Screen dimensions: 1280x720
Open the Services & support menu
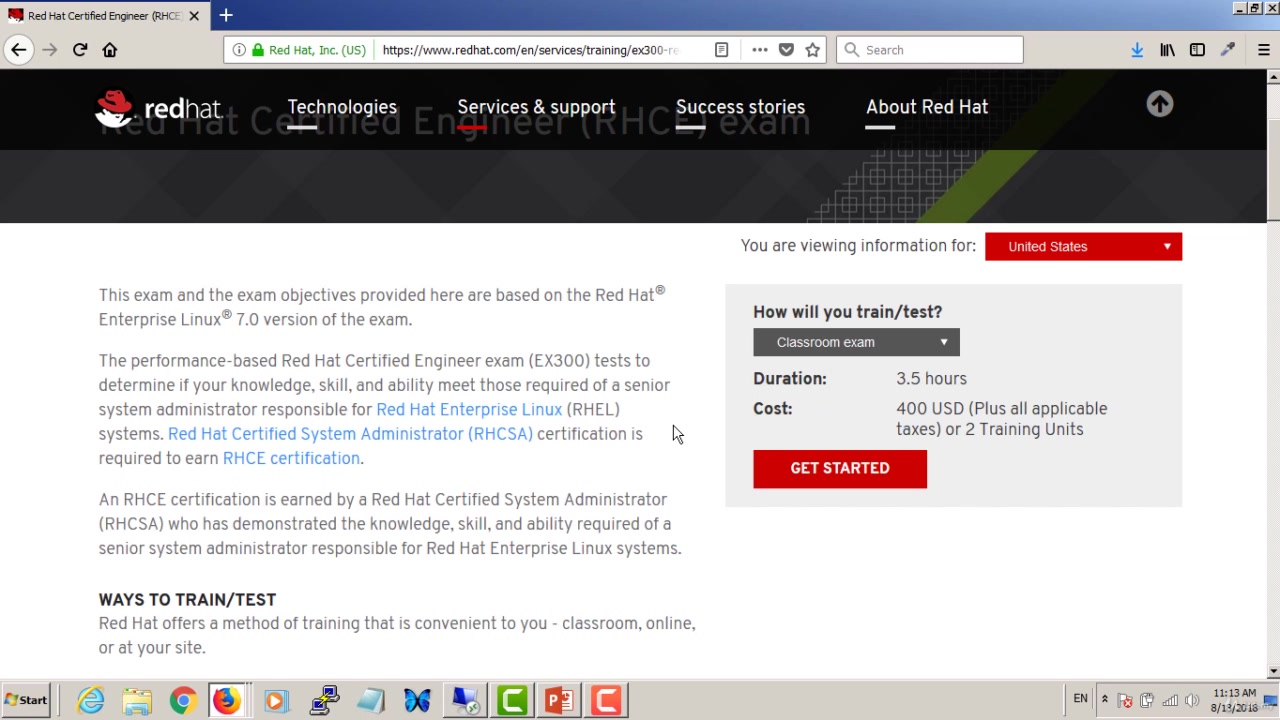tap(536, 107)
